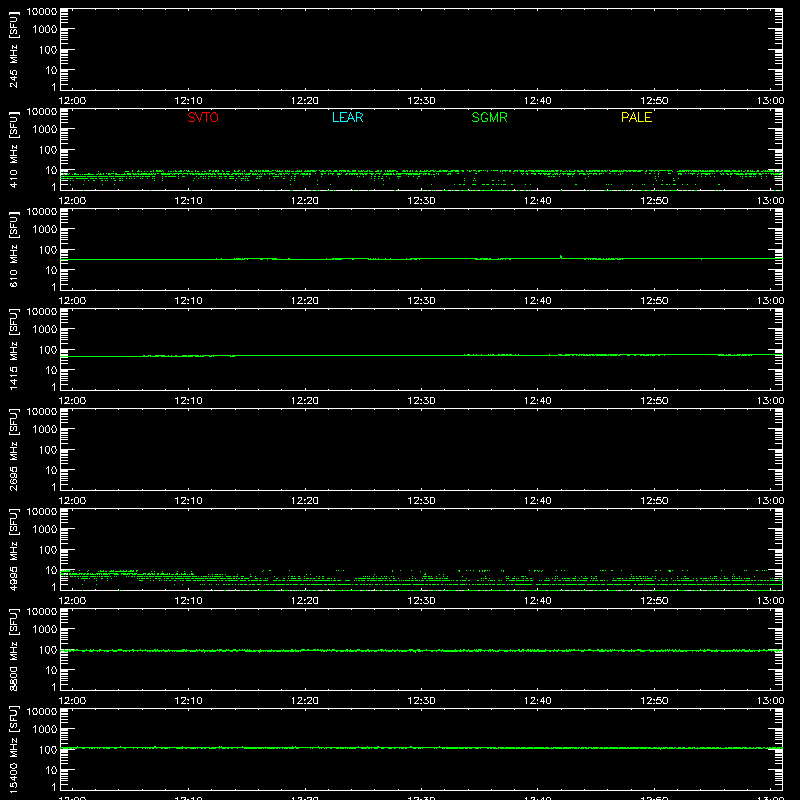Click the 100 y-axis value on 610 MHz panel
800x800 pixels.
click(48, 250)
